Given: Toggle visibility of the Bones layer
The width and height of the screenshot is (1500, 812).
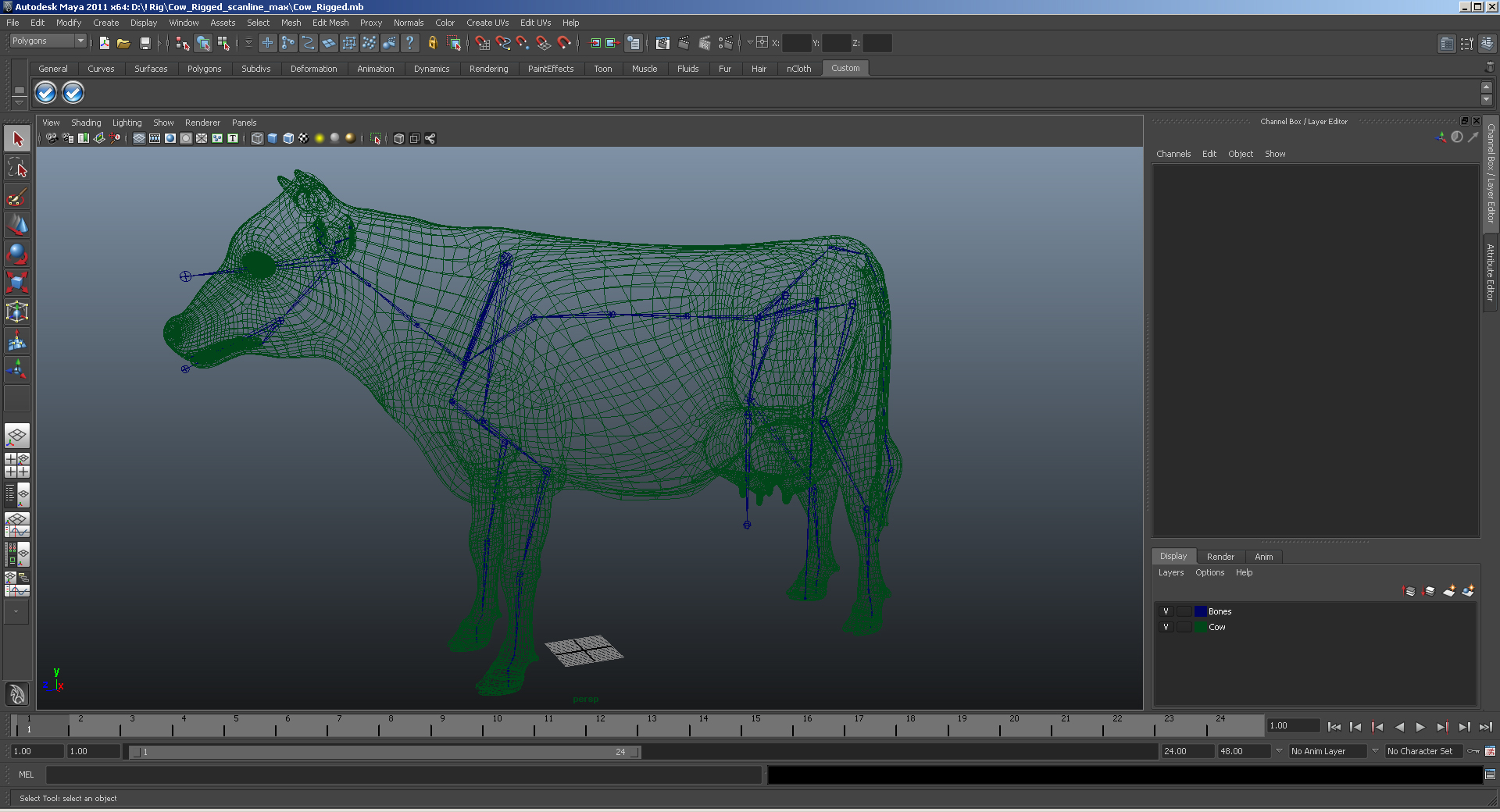Looking at the screenshot, I should (x=1166, y=611).
